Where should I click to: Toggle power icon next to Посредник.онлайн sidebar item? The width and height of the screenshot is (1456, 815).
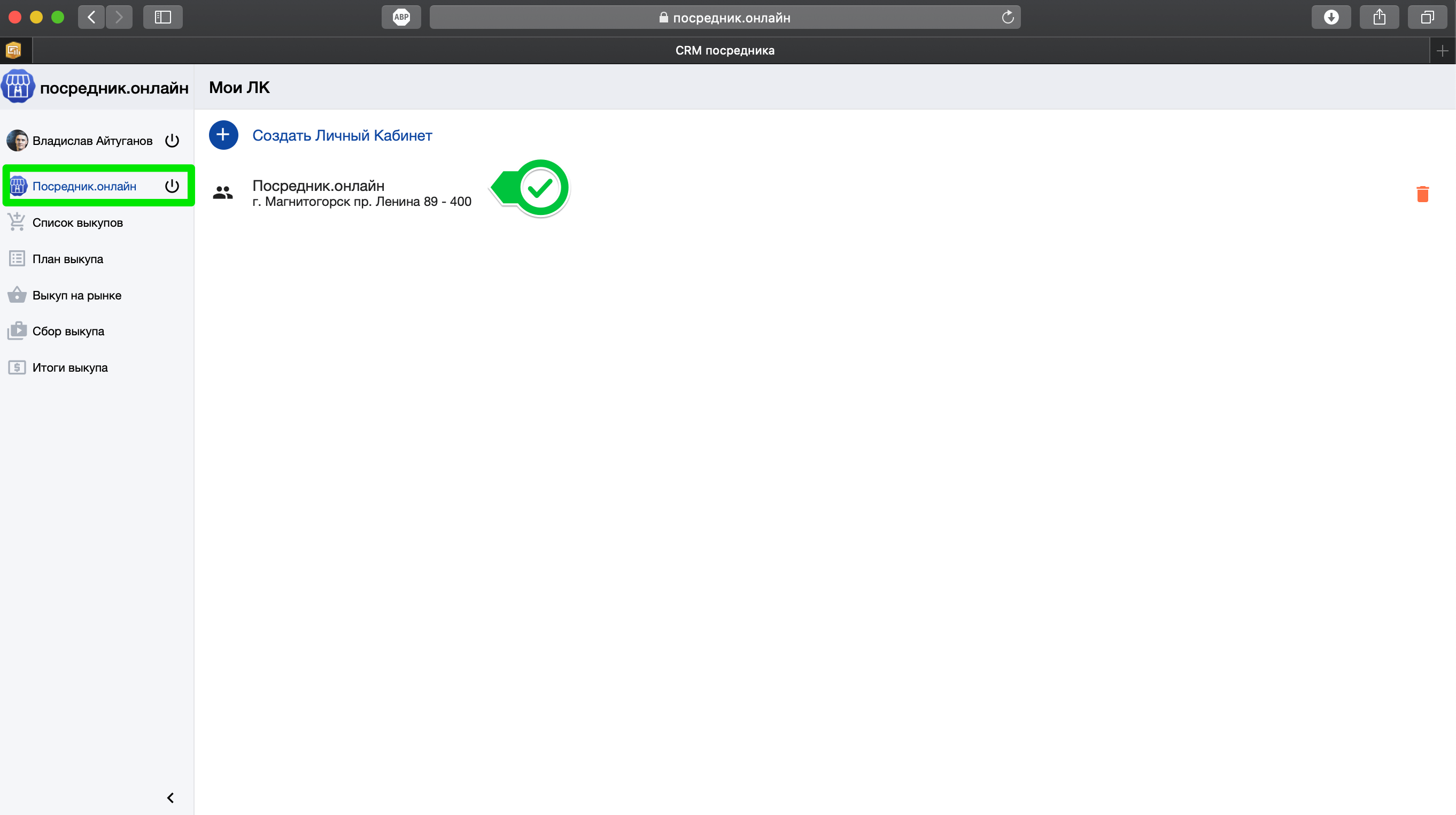click(172, 186)
